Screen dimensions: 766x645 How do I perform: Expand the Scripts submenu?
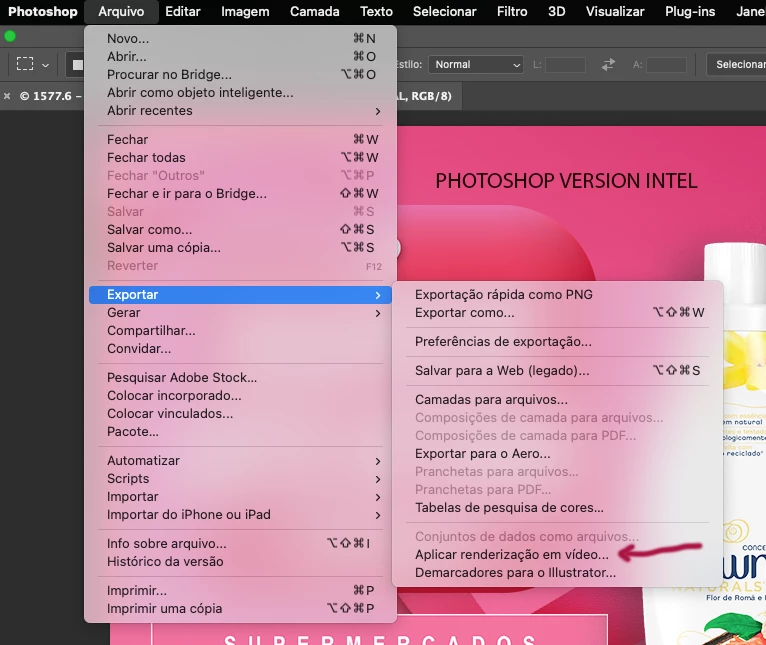tap(240, 479)
